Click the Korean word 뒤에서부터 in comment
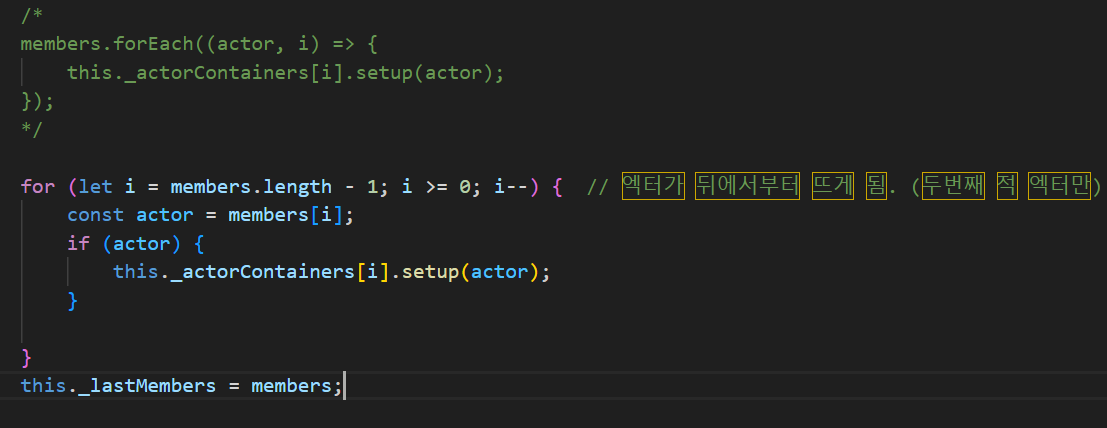This screenshot has width=1107, height=428. 747,186
